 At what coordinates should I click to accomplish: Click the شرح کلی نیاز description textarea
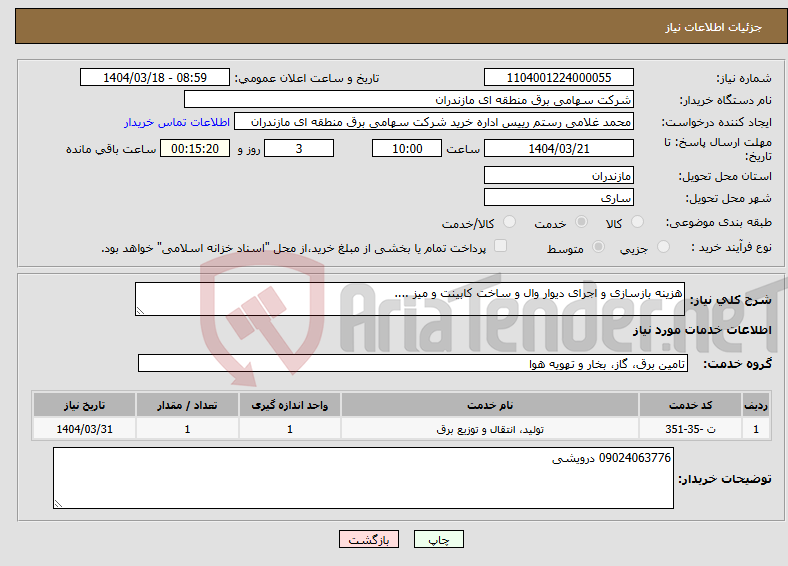(410, 299)
